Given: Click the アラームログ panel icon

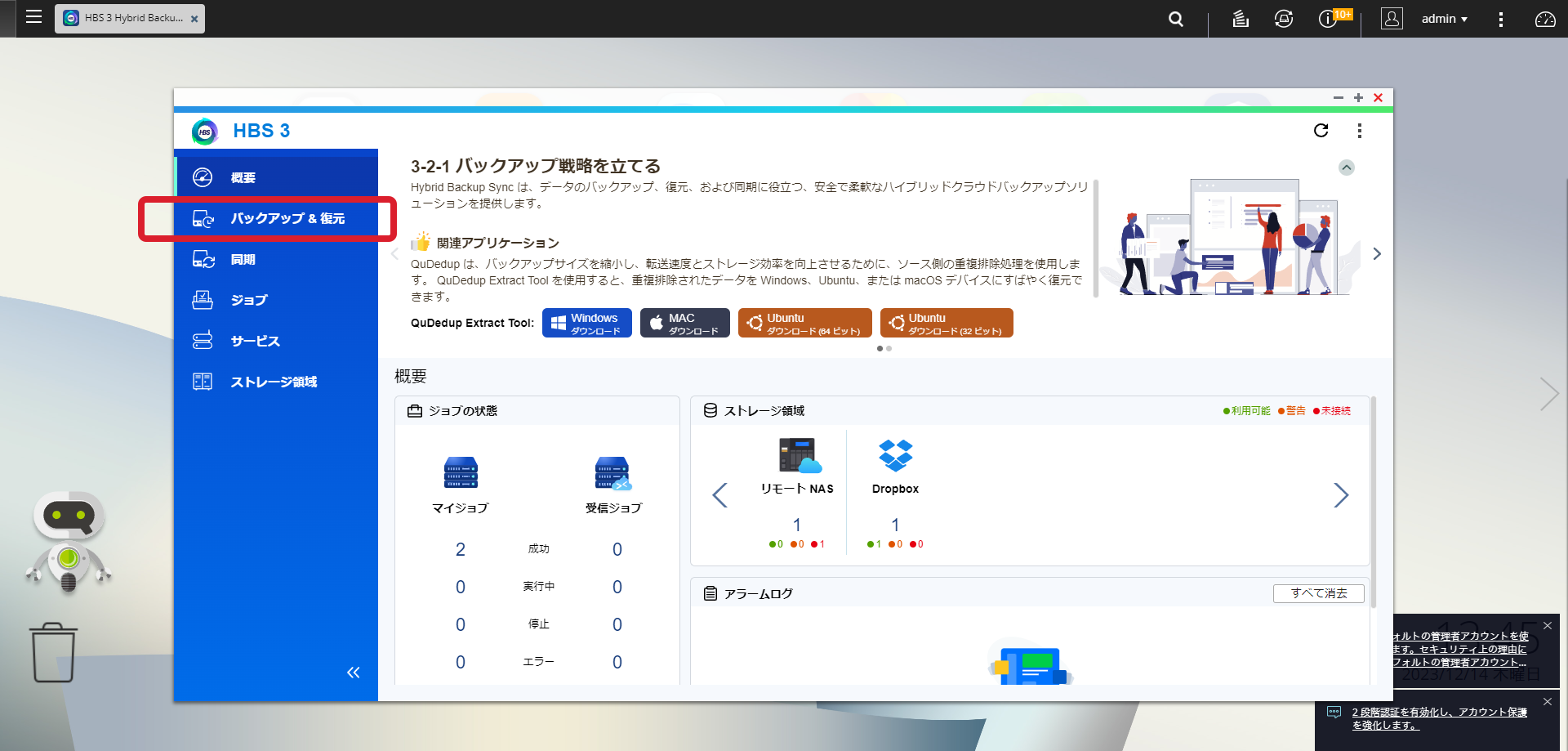Looking at the screenshot, I should 710,593.
